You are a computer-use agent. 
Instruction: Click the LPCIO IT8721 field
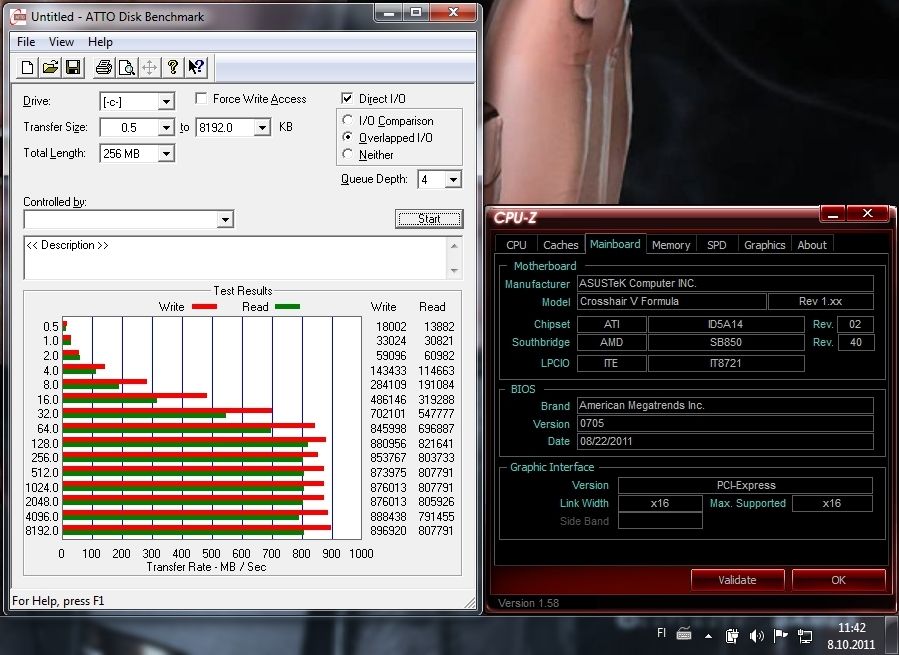726,364
